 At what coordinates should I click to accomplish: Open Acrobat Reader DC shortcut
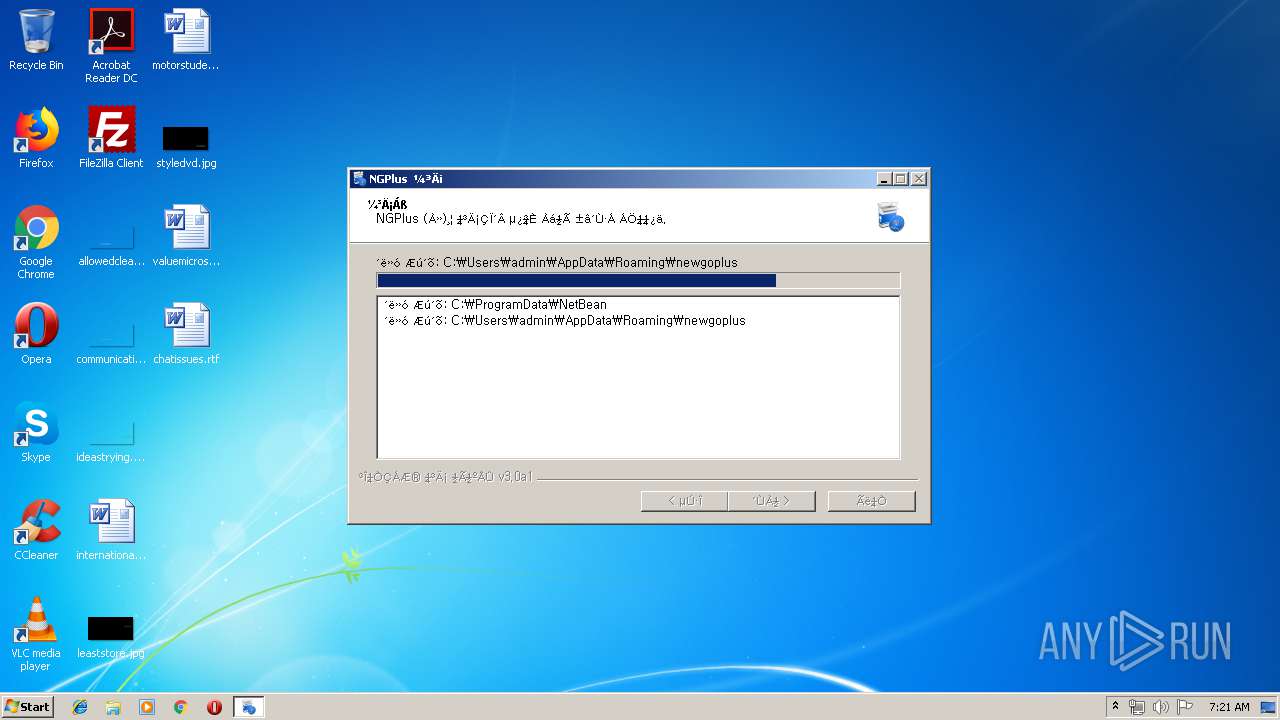click(x=111, y=46)
